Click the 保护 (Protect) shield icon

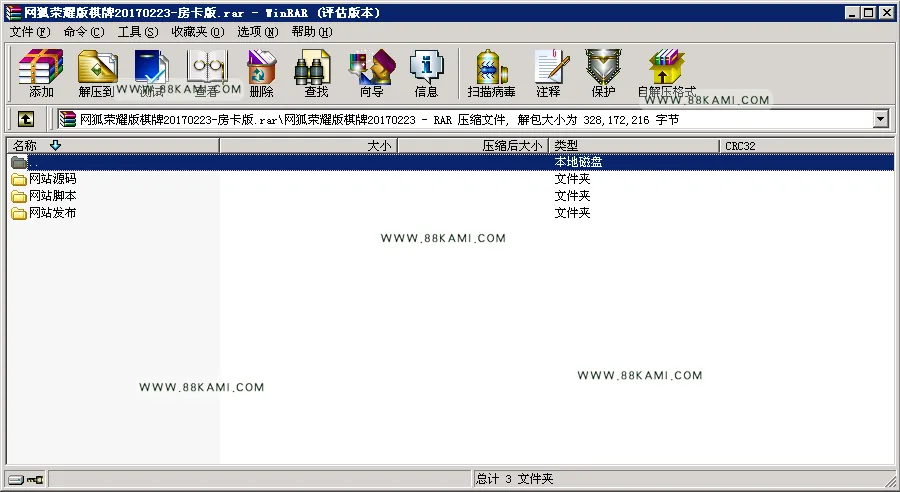coord(603,73)
